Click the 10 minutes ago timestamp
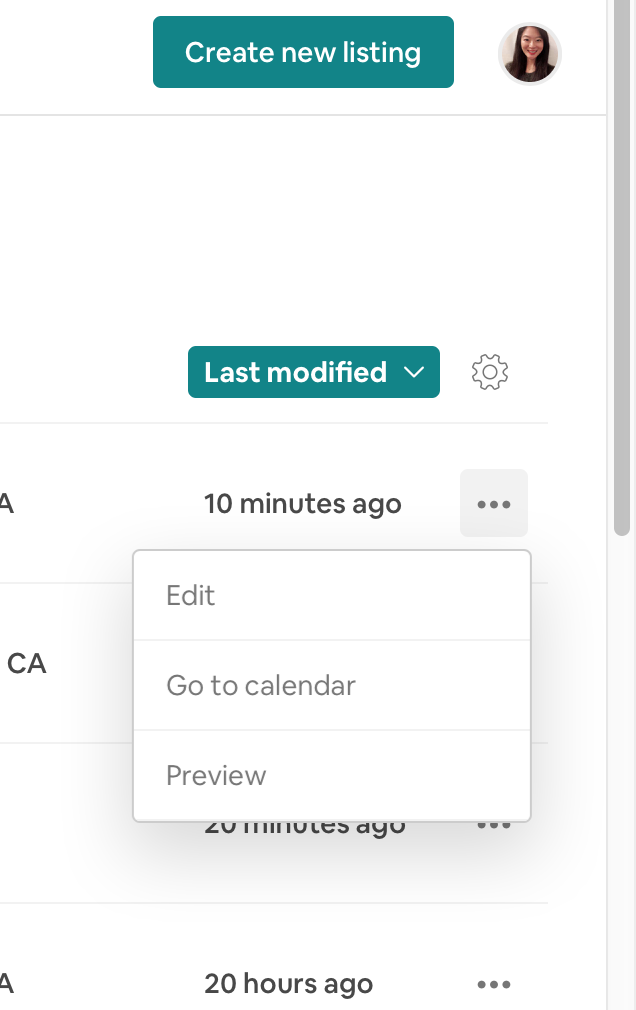This screenshot has height=1010, width=636. pos(303,504)
